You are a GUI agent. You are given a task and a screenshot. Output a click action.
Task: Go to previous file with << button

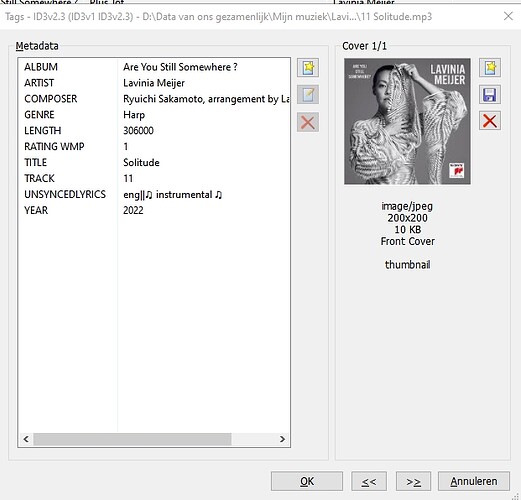[x=369, y=481]
